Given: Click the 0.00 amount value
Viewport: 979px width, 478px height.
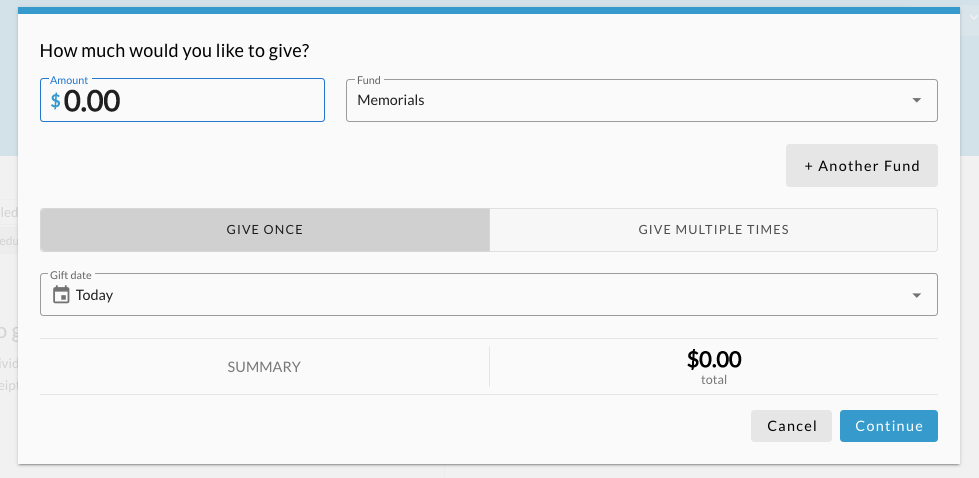Looking at the screenshot, I should (92, 101).
